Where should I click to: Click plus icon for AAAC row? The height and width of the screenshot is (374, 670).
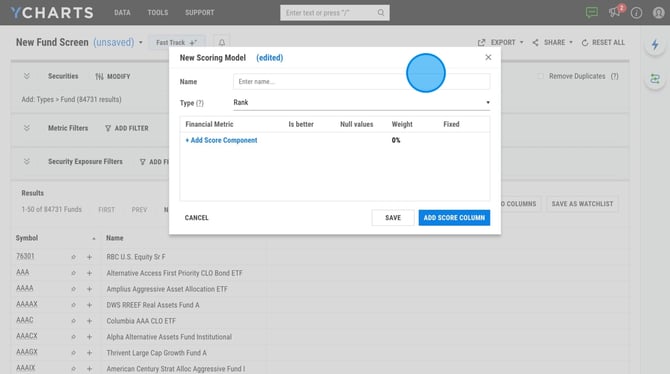pos(89,321)
